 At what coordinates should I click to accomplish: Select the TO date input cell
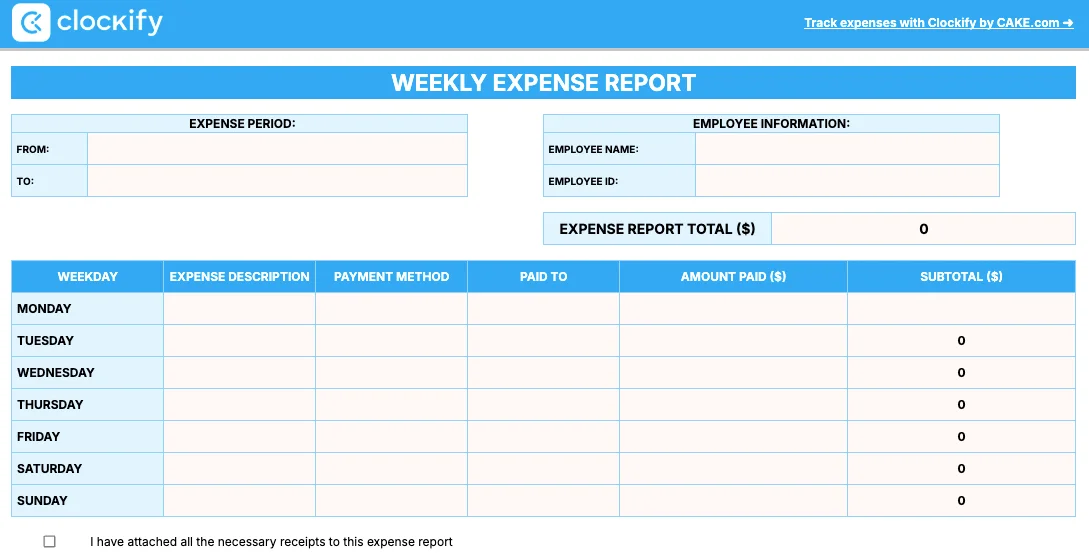(277, 181)
